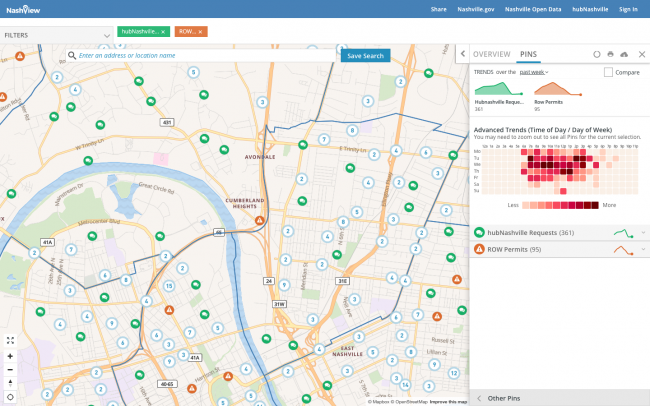Click the cloud download icon
The width and height of the screenshot is (650, 406).
[624, 54]
